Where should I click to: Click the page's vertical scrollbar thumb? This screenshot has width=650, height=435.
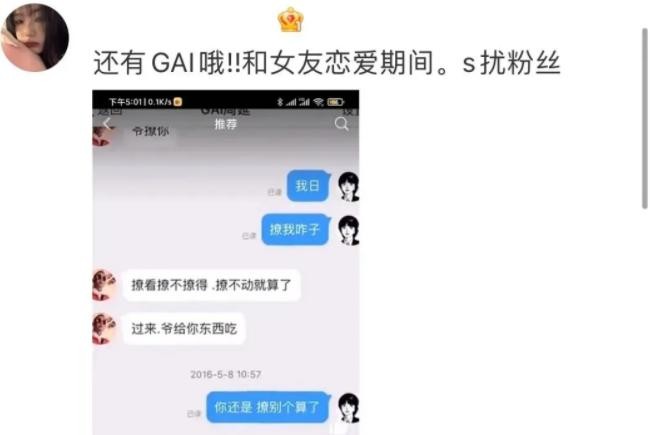[x=645, y=118]
